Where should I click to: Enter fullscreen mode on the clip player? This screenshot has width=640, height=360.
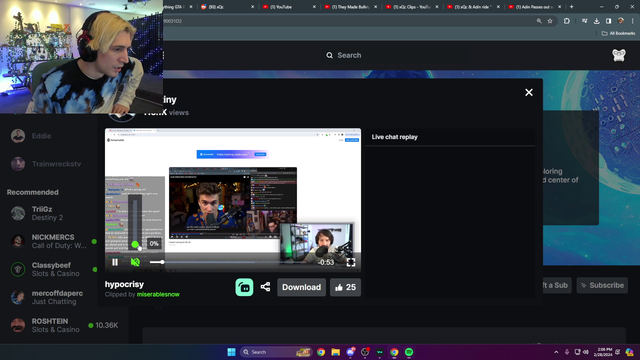click(351, 262)
